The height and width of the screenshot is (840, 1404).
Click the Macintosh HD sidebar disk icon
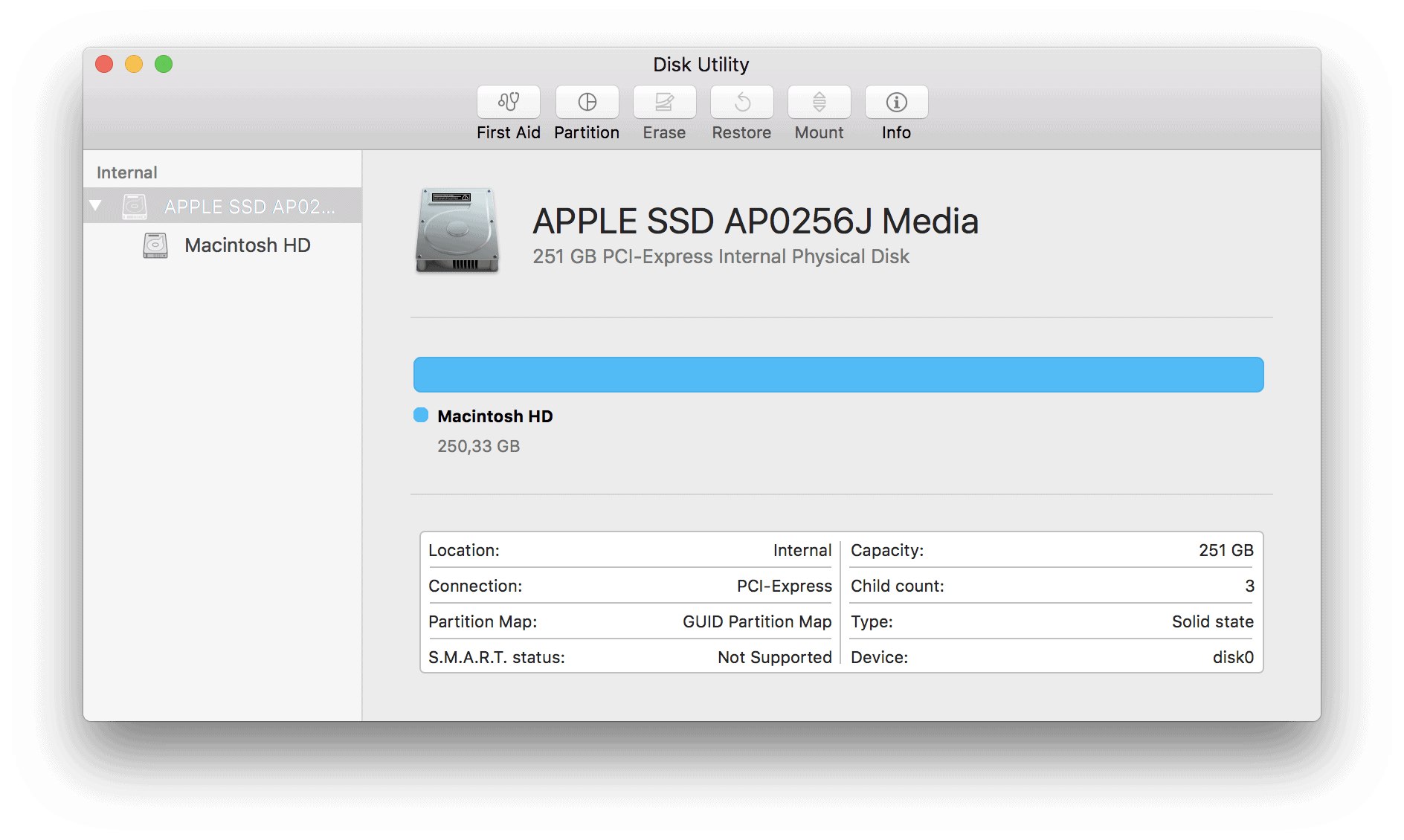coord(155,245)
